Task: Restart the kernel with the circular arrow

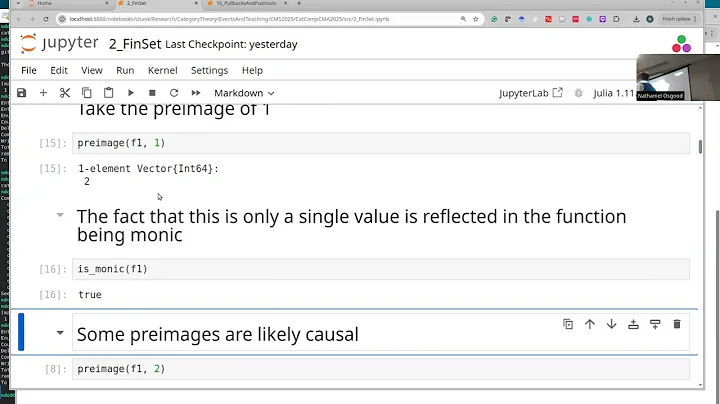Action: pyautogui.click(x=174, y=93)
